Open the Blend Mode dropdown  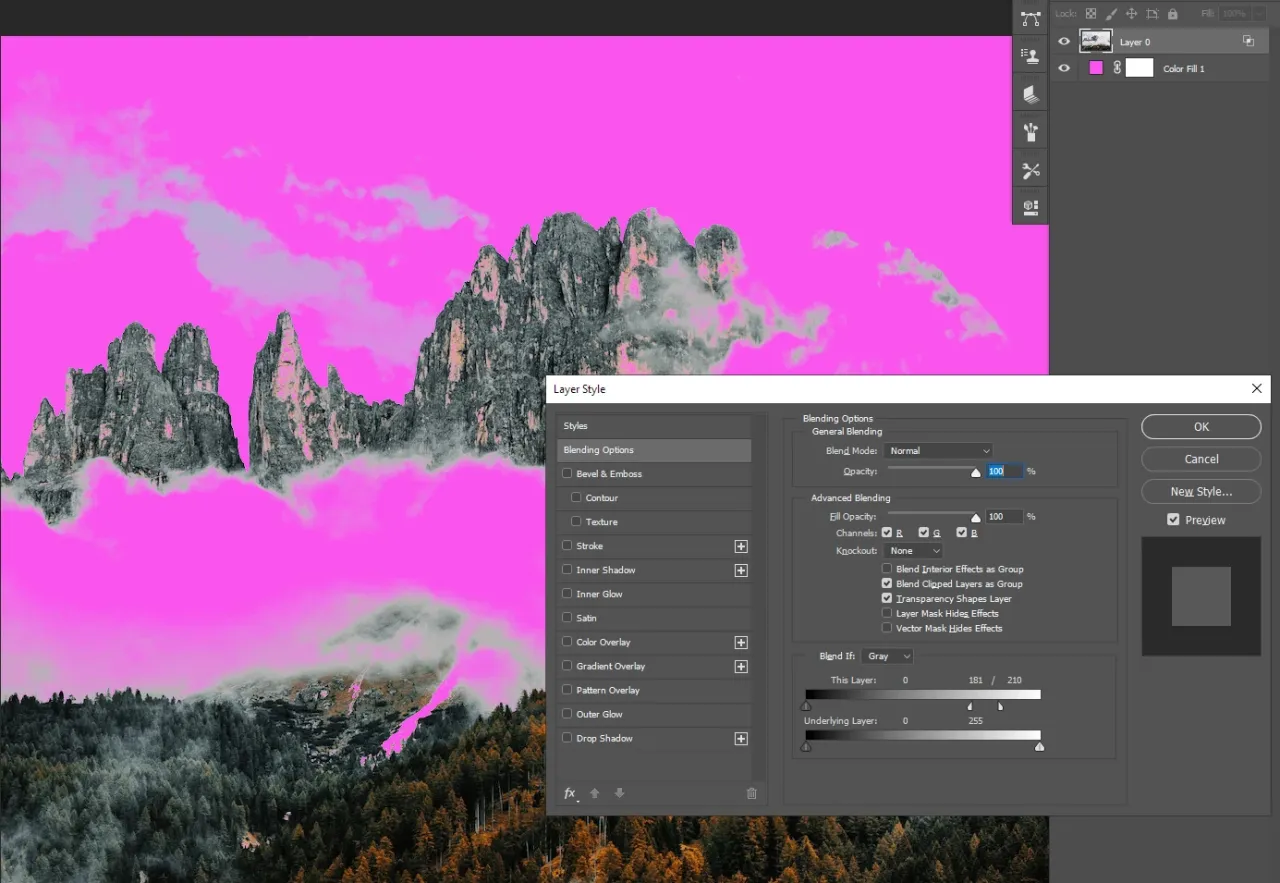point(937,450)
